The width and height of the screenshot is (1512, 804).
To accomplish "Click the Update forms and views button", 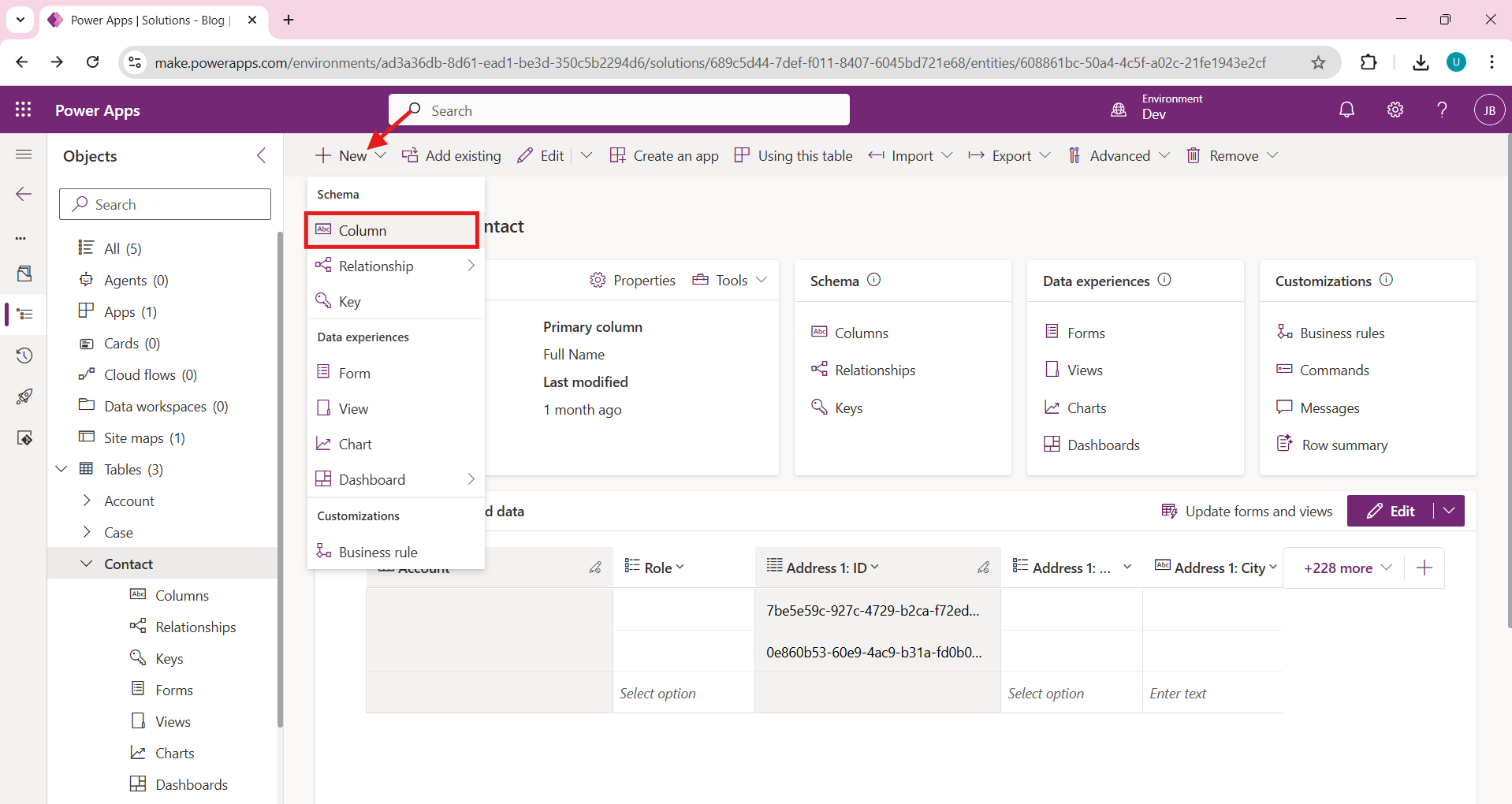I will point(1247,511).
